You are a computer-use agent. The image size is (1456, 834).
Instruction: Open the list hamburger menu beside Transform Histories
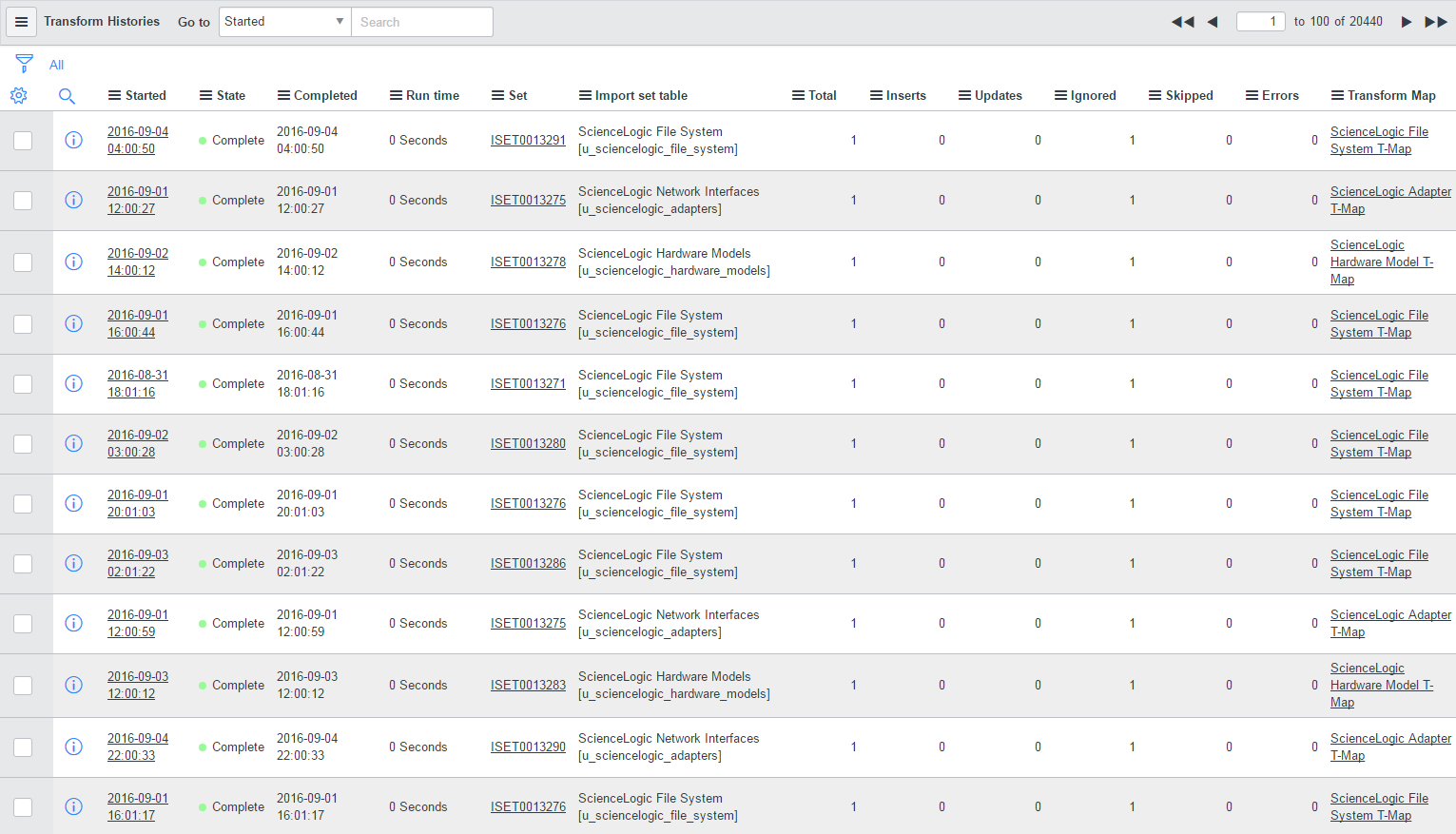pos(21,22)
